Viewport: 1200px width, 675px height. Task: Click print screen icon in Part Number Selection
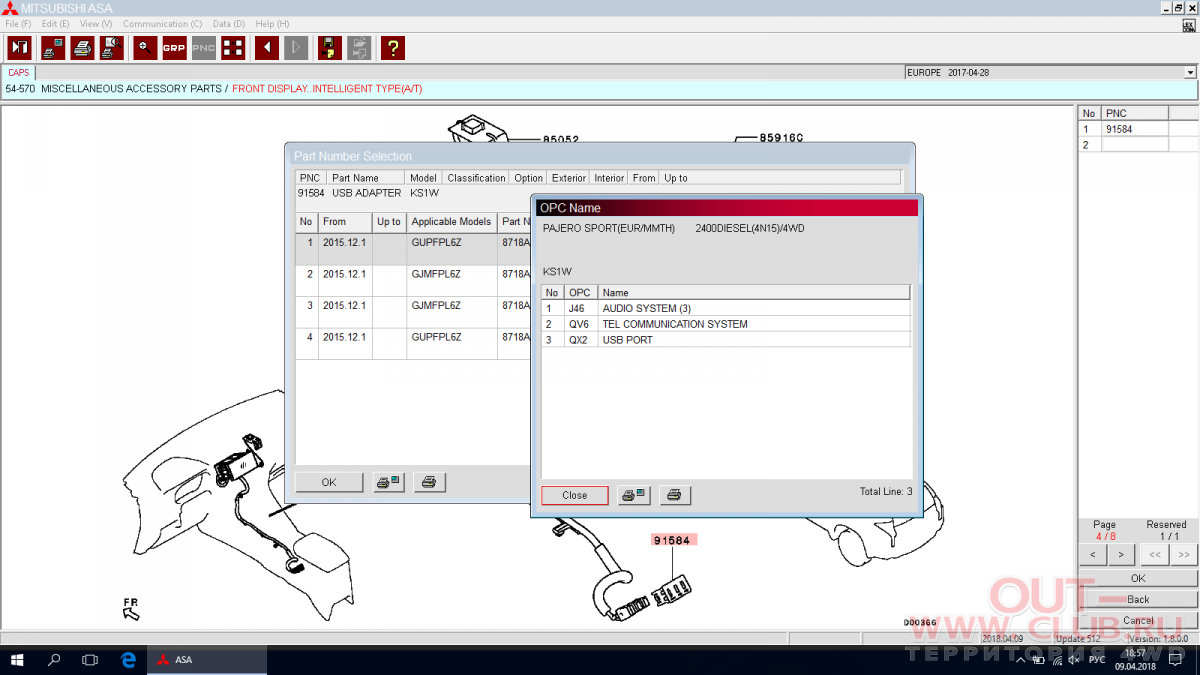[388, 482]
